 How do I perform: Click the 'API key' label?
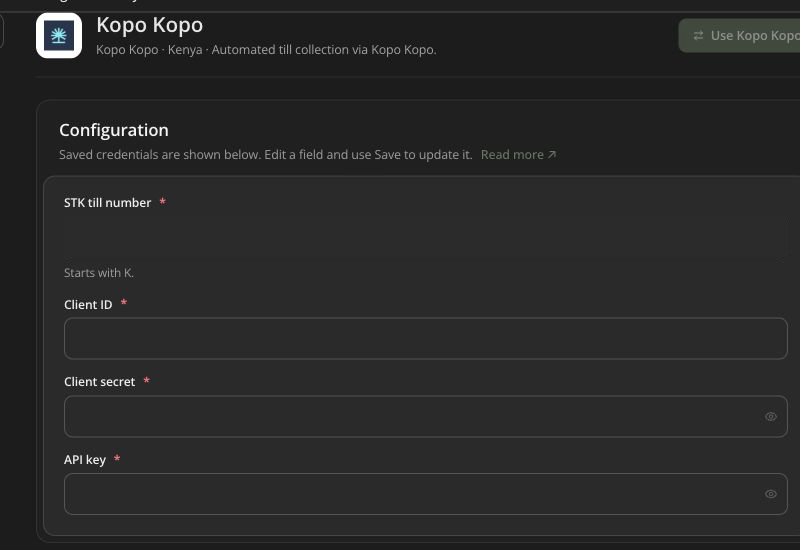click(85, 460)
